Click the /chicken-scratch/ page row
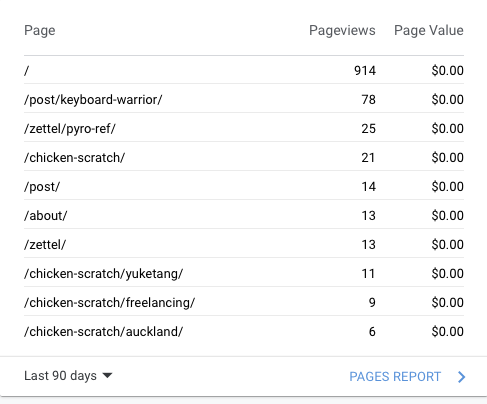 coord(244,157)
